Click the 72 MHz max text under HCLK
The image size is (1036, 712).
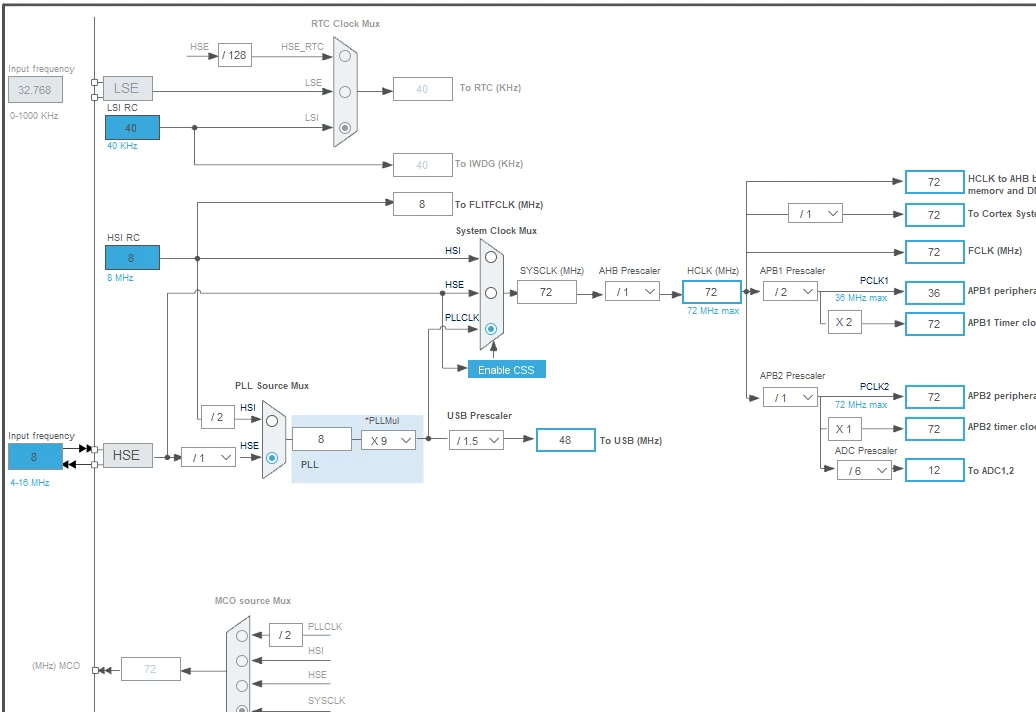pyautogui.click(x=713, y=310)
